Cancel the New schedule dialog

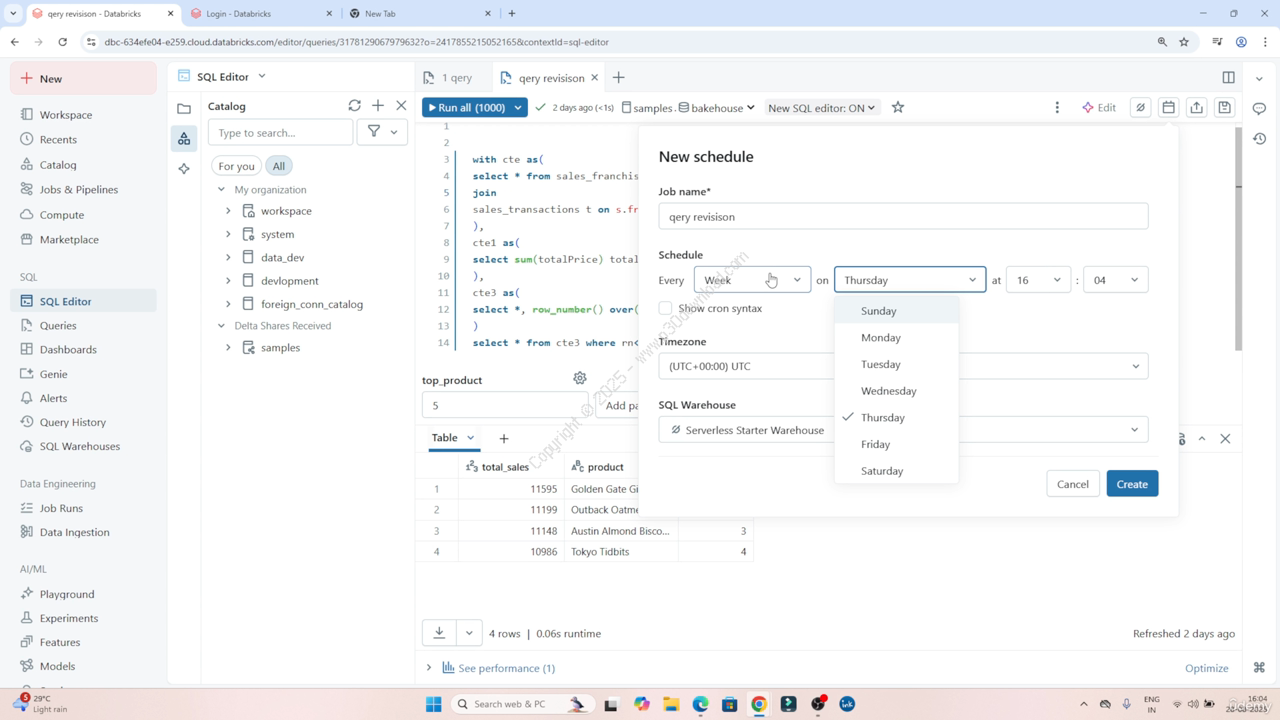[x=1072, y=484]
